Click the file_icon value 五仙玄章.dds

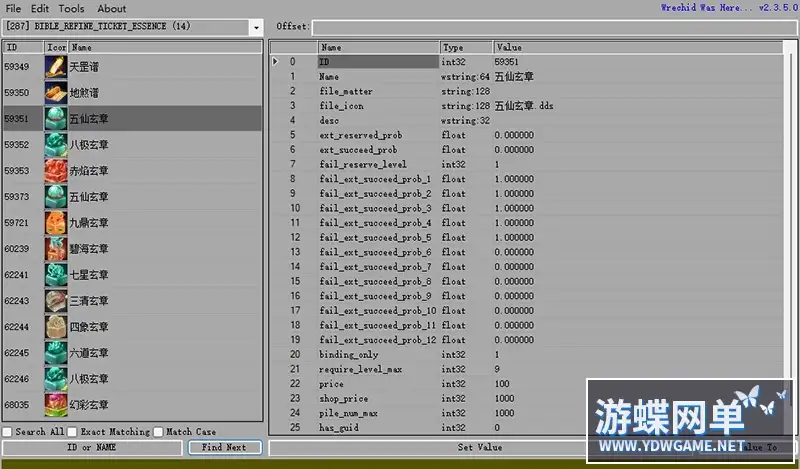[x=524, y=106]
